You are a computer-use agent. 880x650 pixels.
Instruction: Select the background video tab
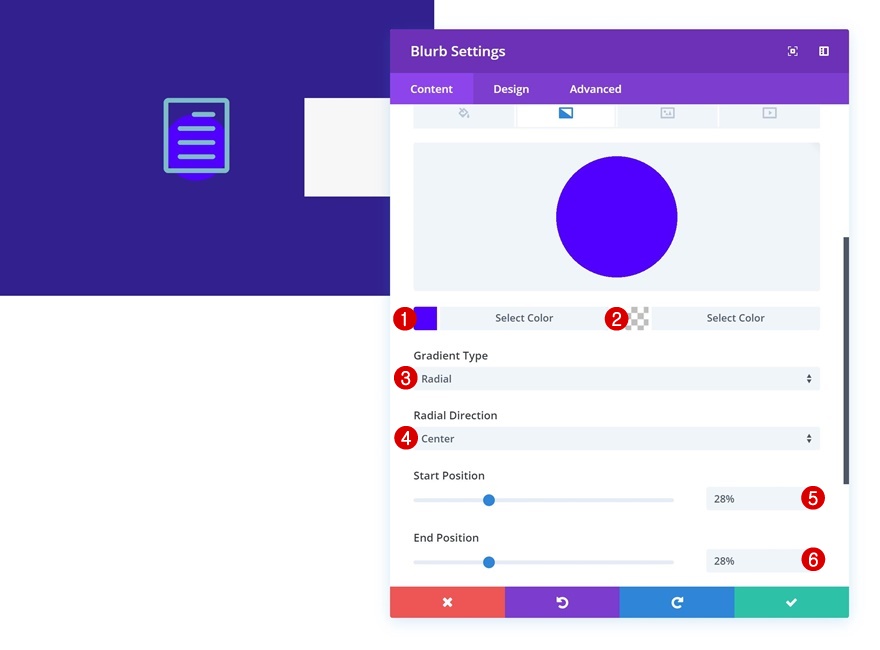click(769, 113)
